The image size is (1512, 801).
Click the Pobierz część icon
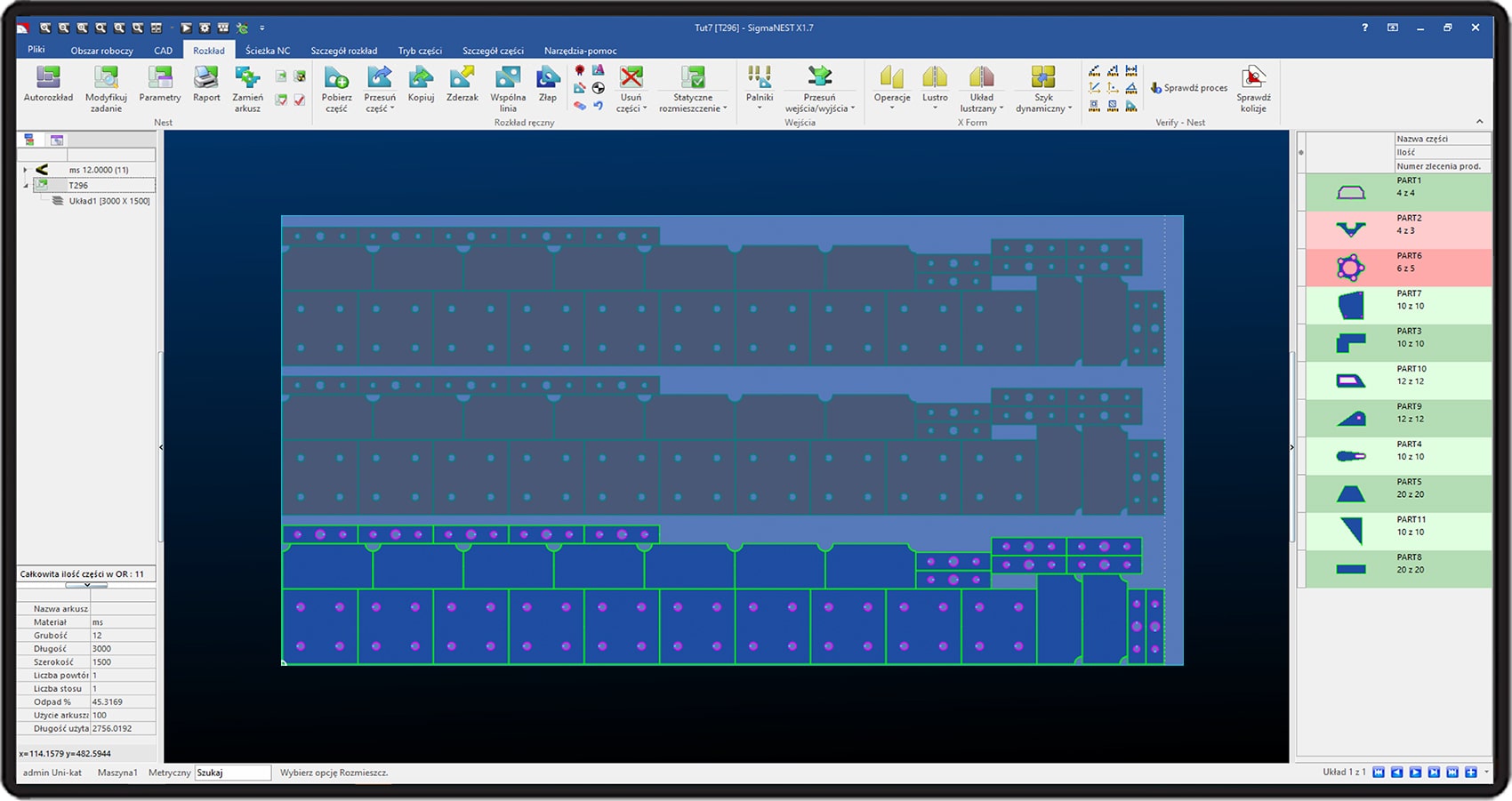pos(336,89)
